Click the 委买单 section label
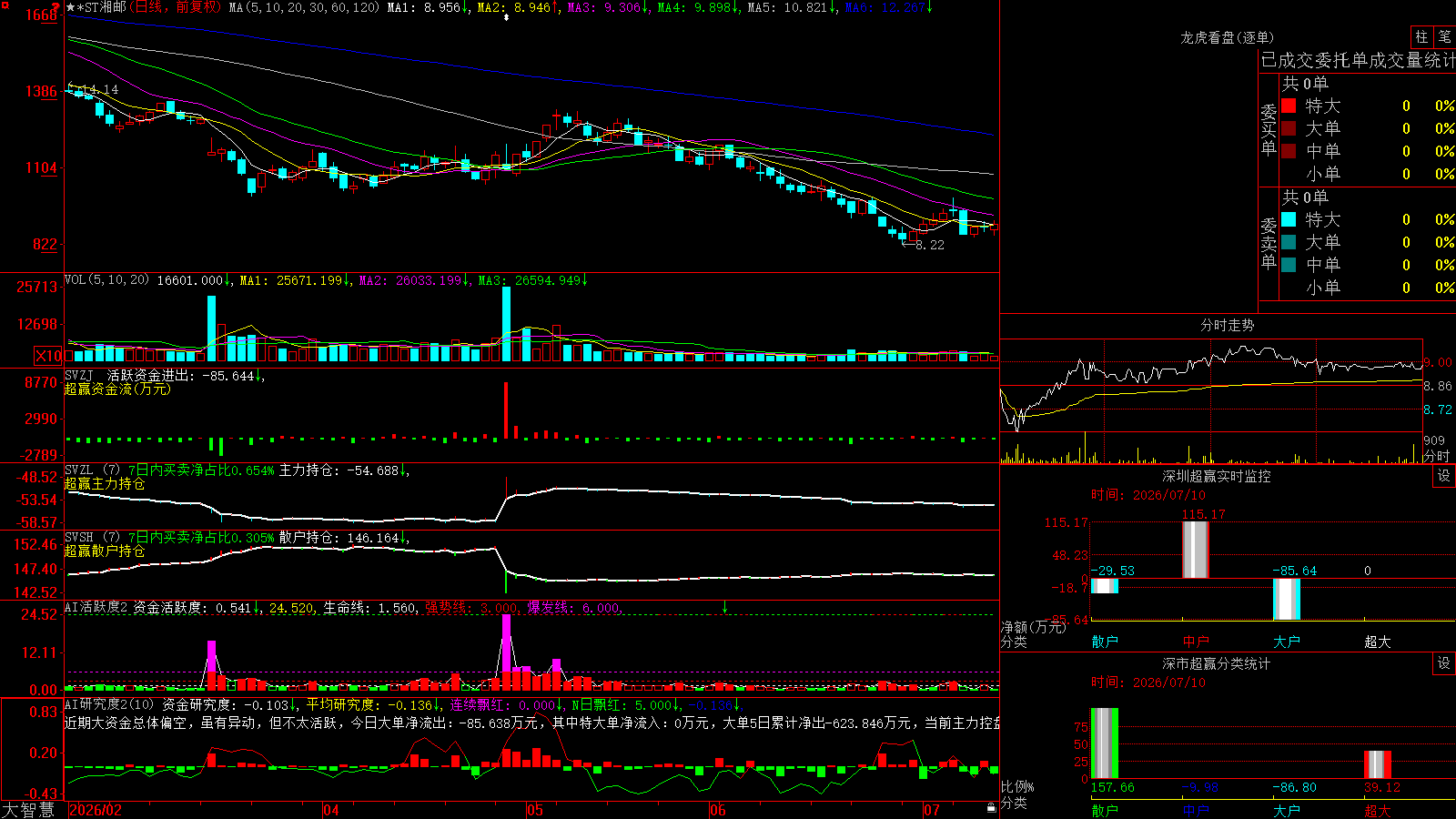Image resolution: width=1456 pixels, height=819 pixels. coord(1269,130)
